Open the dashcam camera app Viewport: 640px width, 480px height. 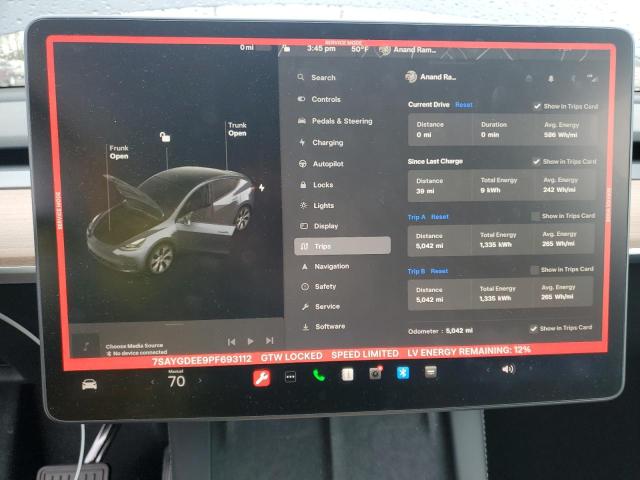(376, 373)
